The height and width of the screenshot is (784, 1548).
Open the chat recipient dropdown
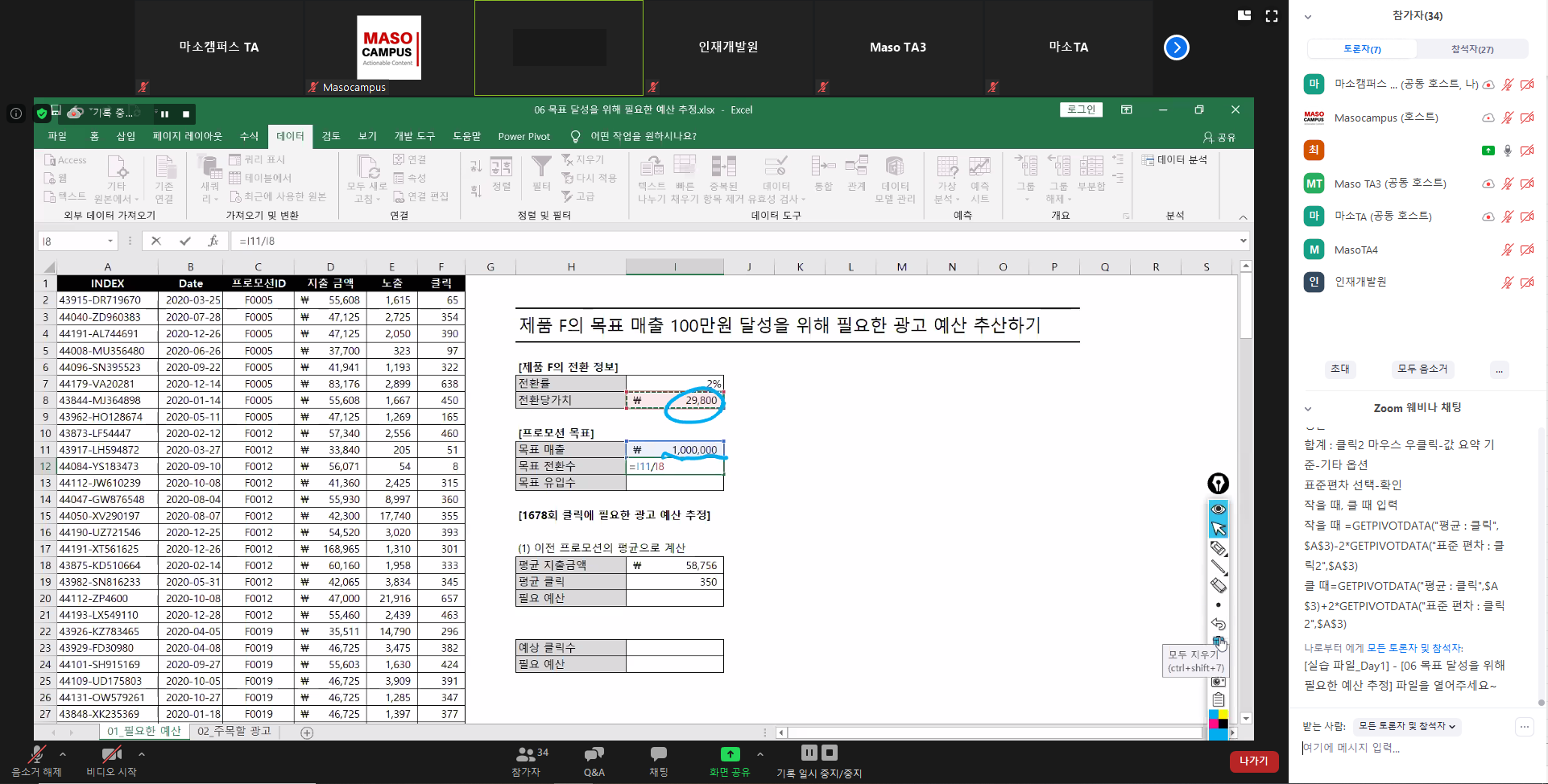[1406, 726]
